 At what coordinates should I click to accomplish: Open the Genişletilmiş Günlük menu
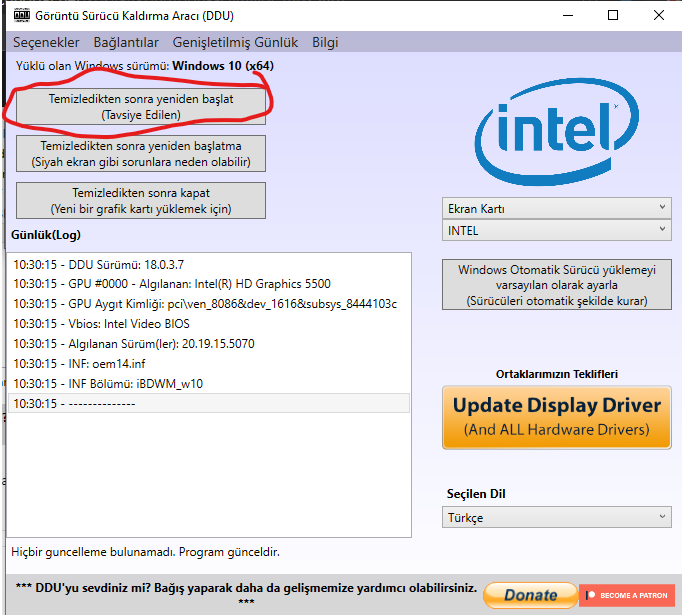pyautogui.click(x=235, y=42)
